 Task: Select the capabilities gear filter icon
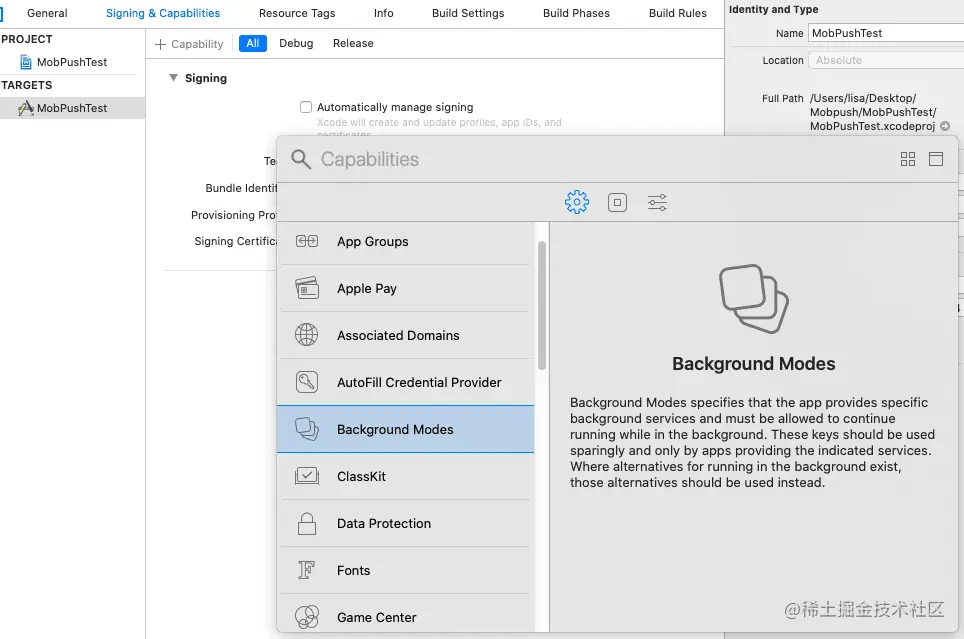(x=577, y=202)
